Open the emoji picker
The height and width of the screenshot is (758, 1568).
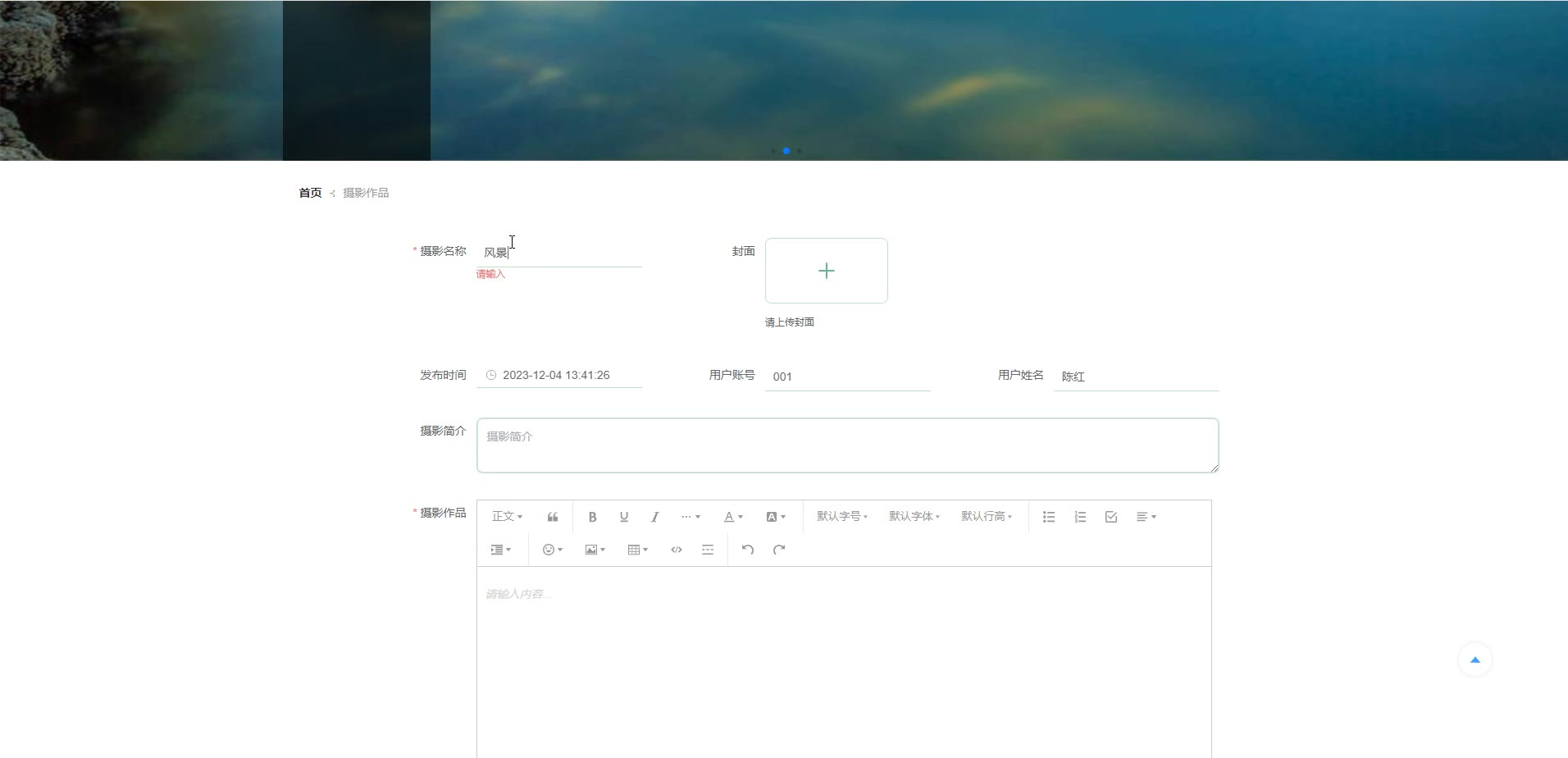[553, 550]
